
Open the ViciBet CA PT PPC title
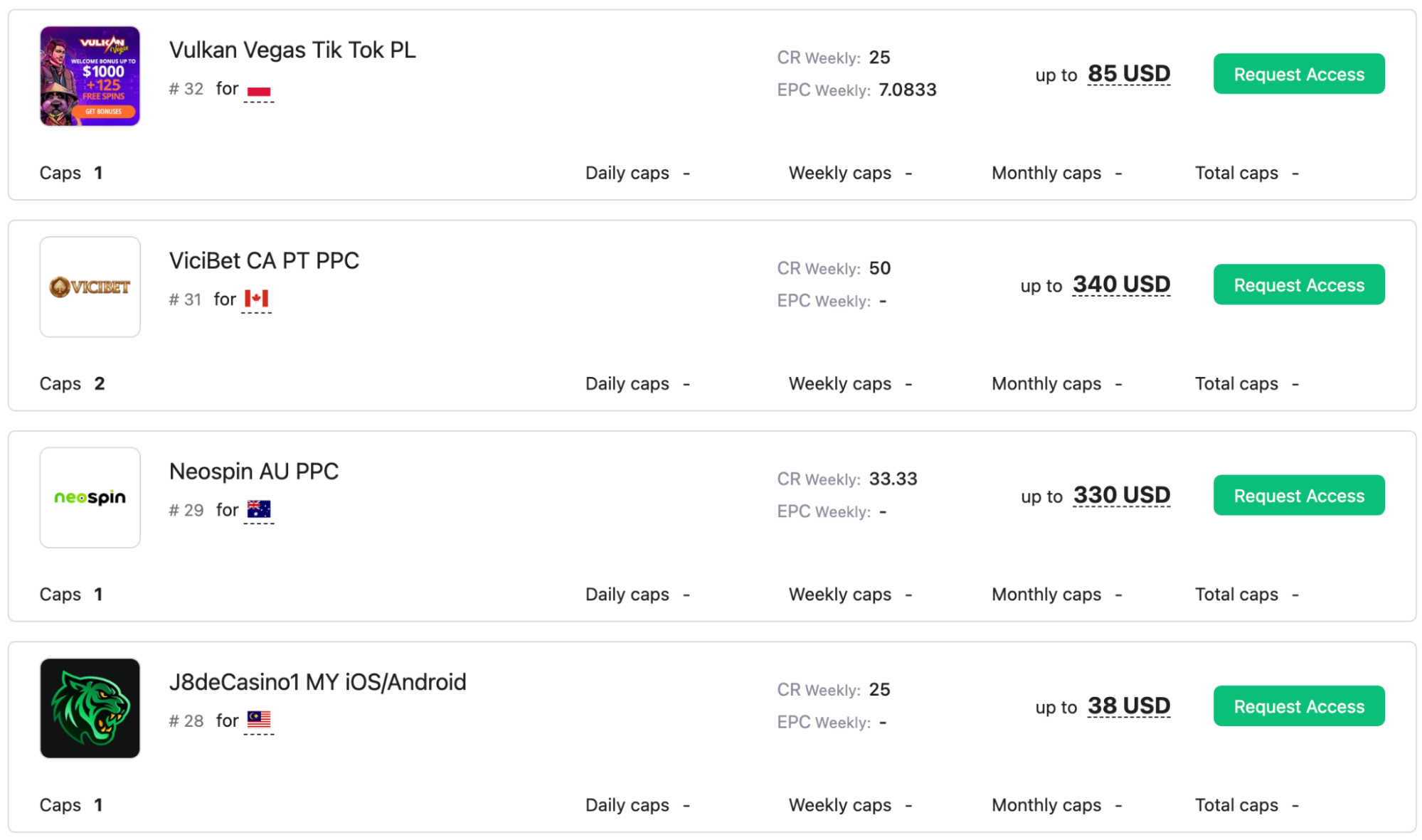pyautogui.click(x=264, y=260)
